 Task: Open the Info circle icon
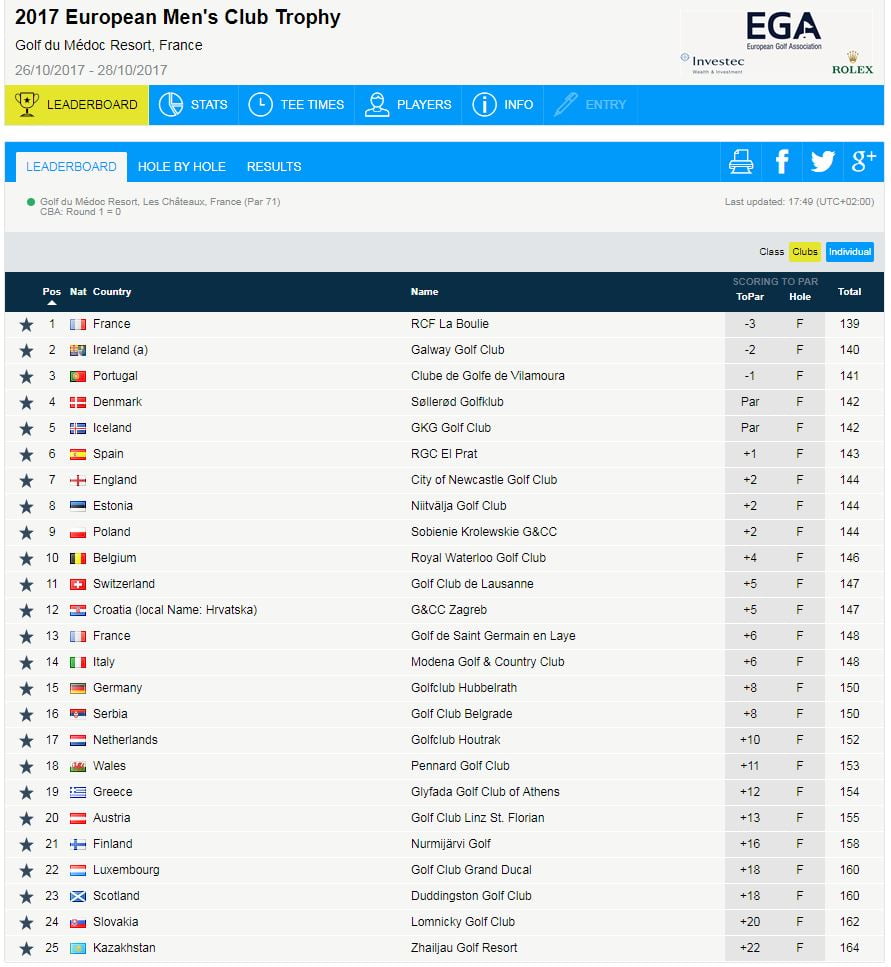click(484, 104)
